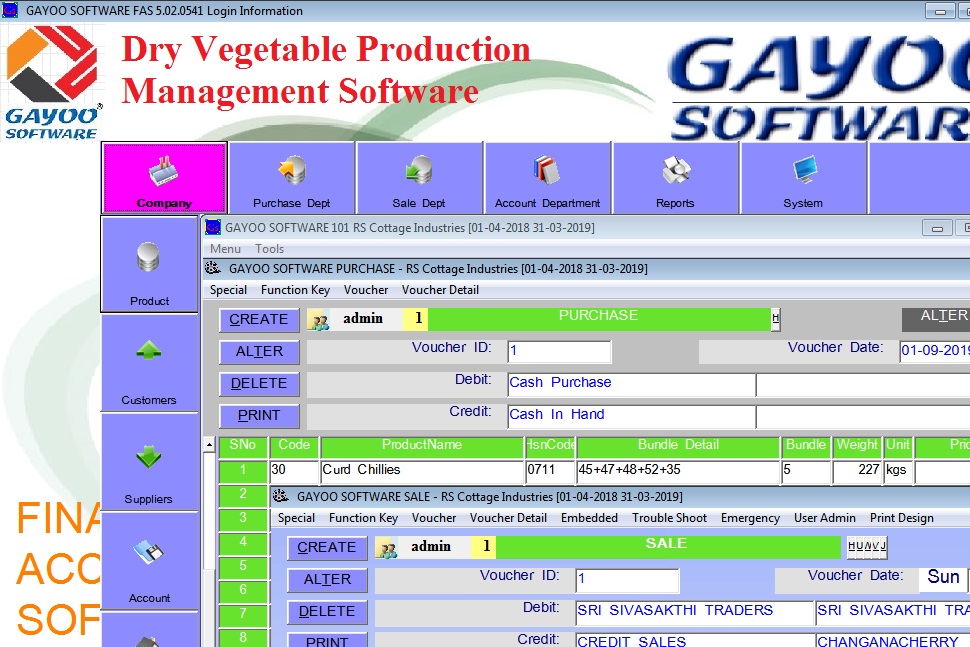Click the Debit field showing Cash Purchase
This screenshot has height=647, width=970.
click(632, 384)
